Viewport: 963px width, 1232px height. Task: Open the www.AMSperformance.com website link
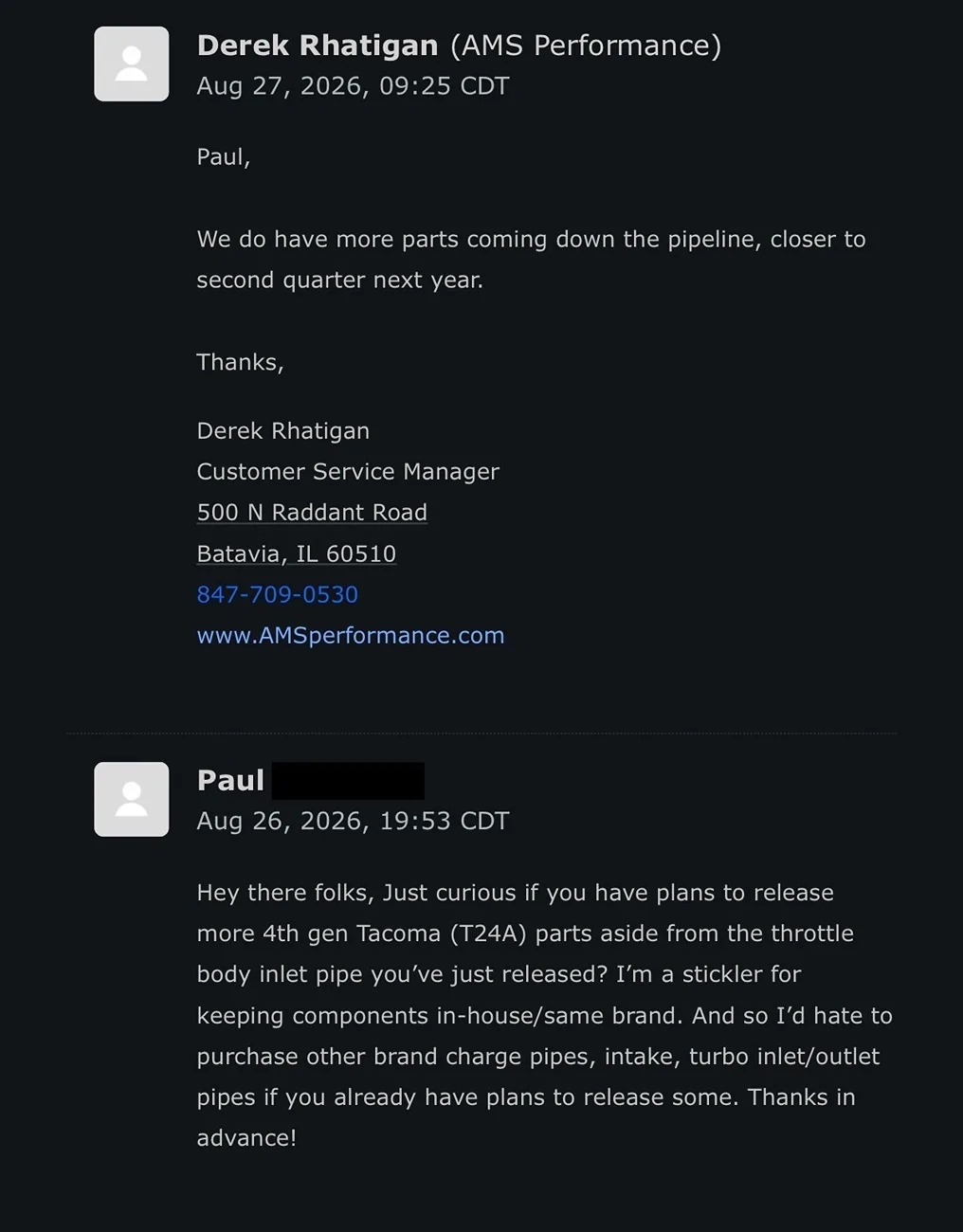351,635
